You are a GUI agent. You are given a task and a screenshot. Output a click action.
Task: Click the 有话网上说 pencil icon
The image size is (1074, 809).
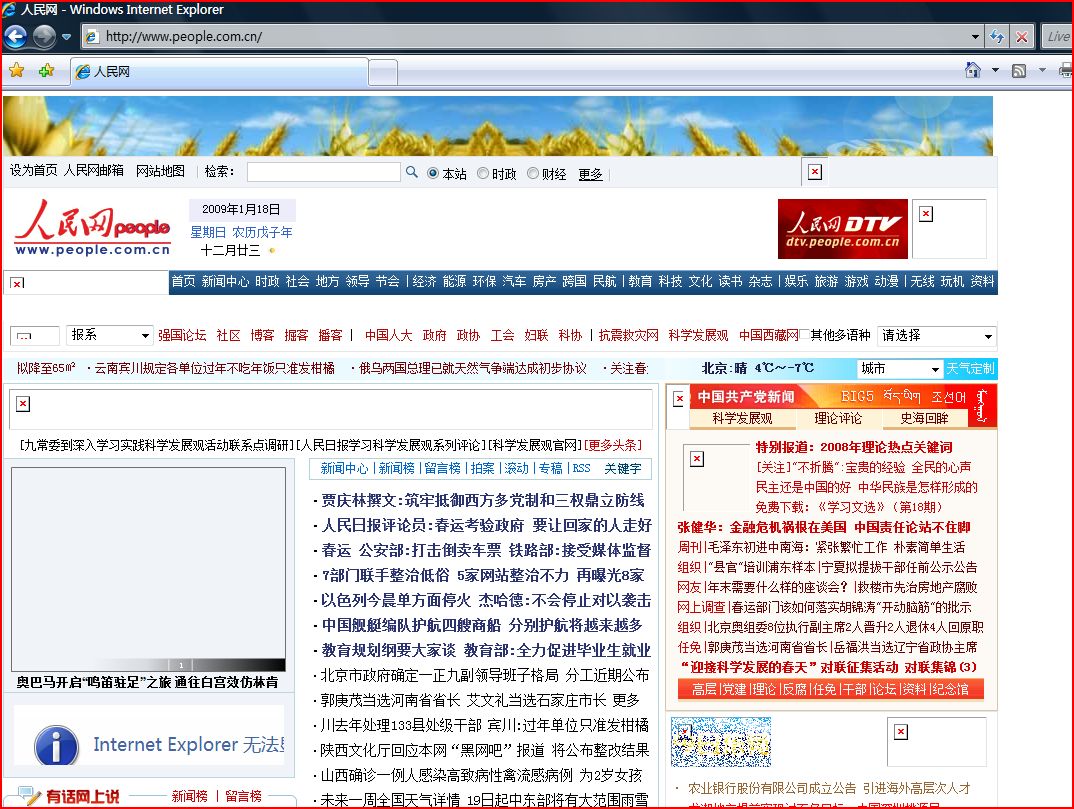coord(29,796)
